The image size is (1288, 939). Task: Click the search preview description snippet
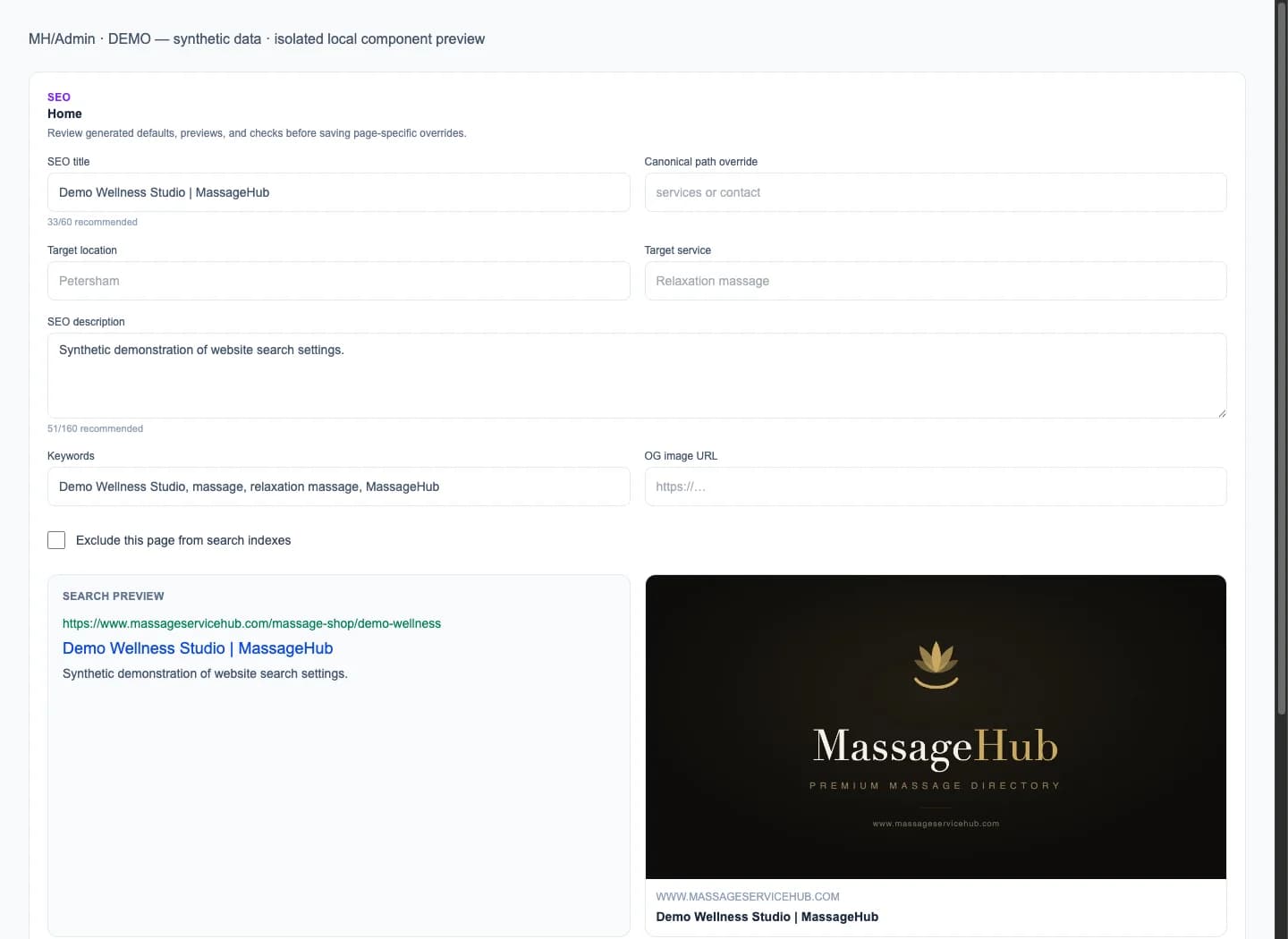(205, 673)
